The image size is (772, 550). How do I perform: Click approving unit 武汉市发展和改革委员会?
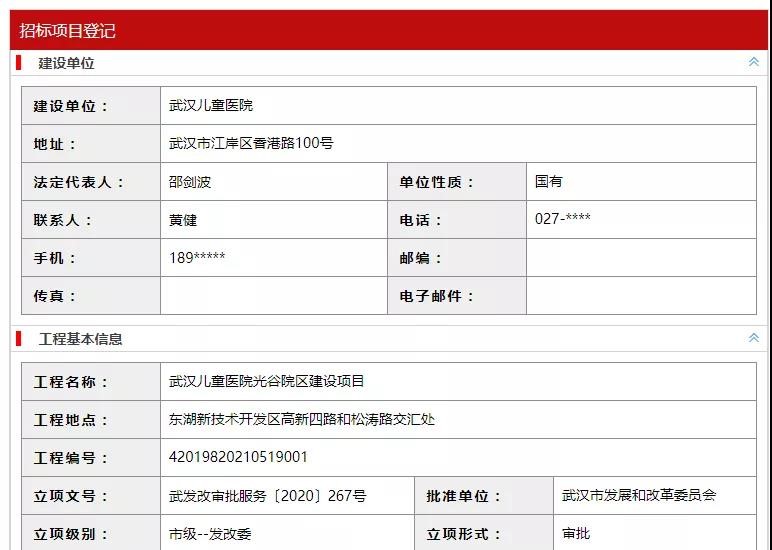click(639, 495)
